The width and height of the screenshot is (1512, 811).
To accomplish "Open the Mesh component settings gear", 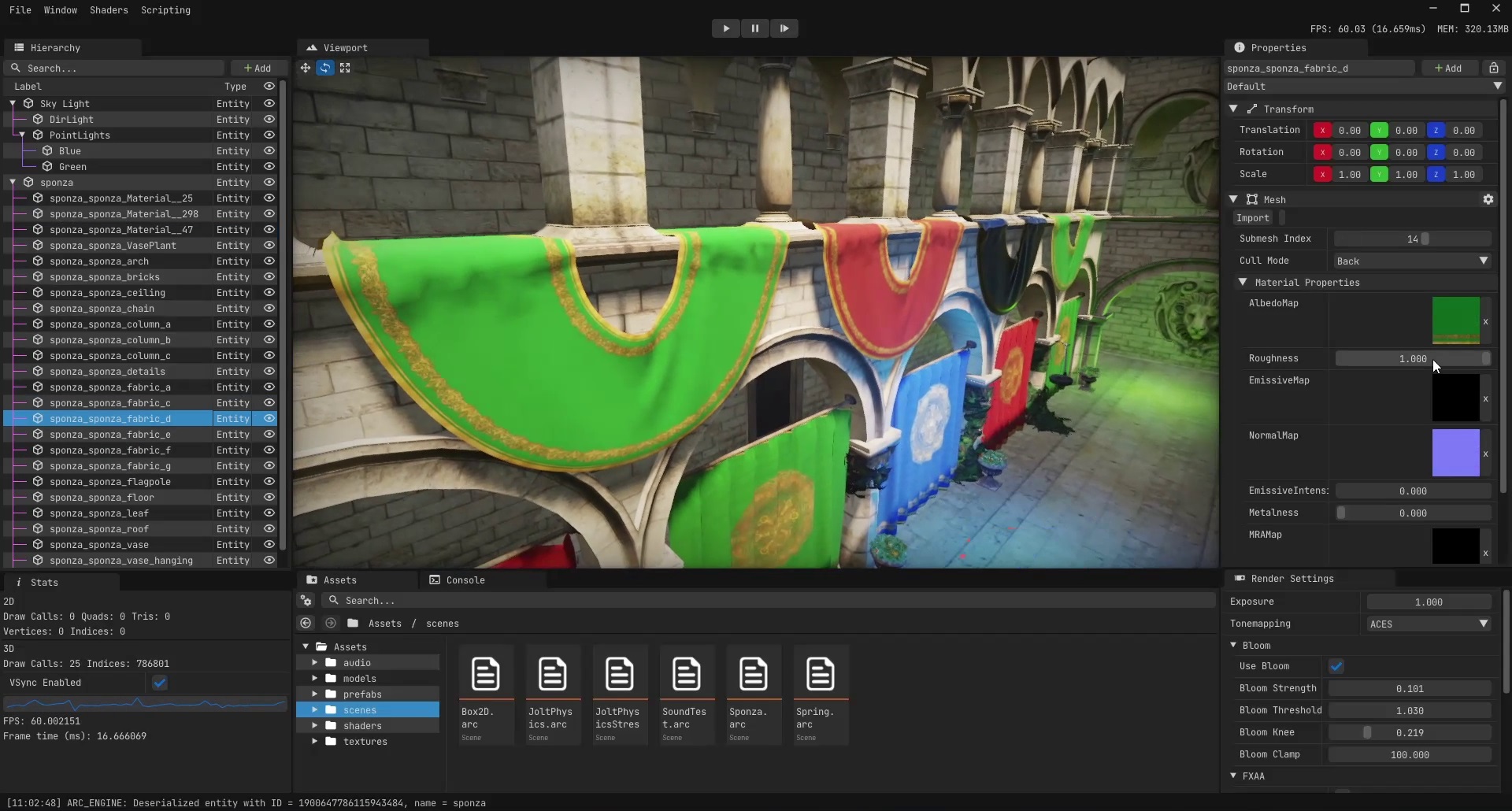I will click(1488, 200).
